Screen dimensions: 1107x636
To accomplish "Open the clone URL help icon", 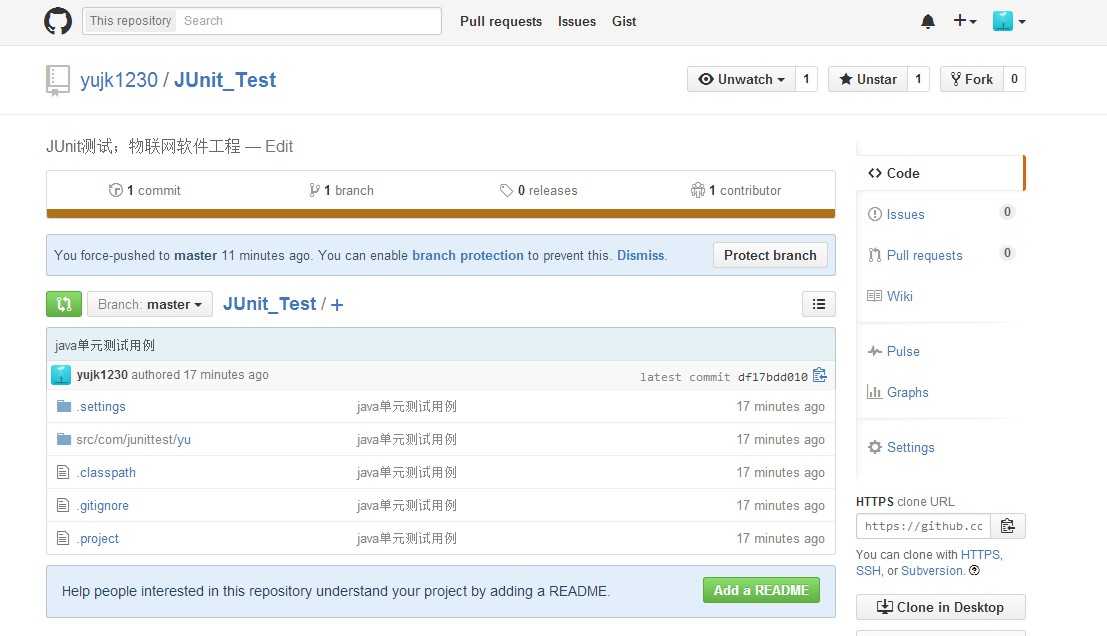I will coord(974,571).
